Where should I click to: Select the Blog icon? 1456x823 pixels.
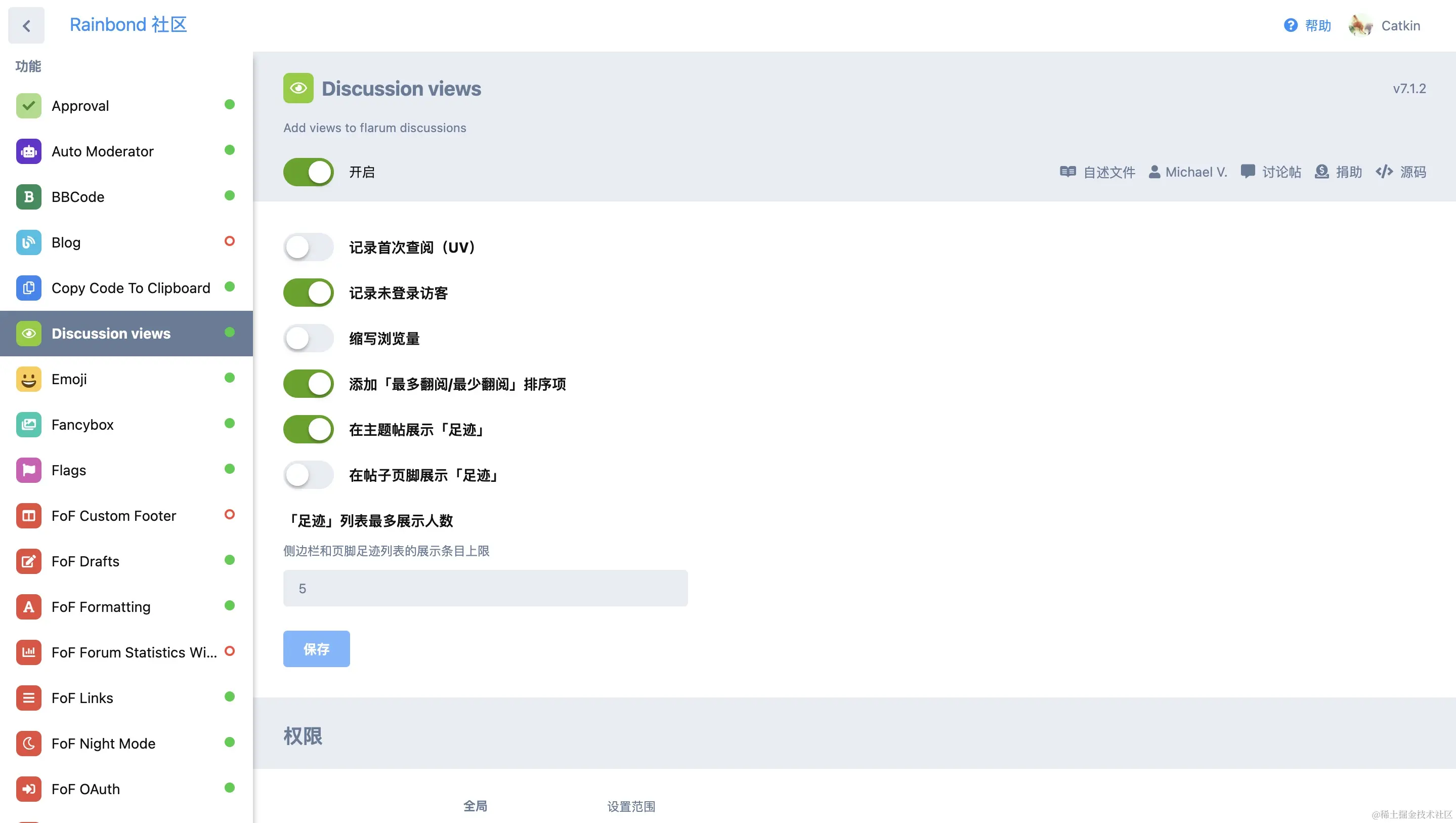tap(29, 242)
